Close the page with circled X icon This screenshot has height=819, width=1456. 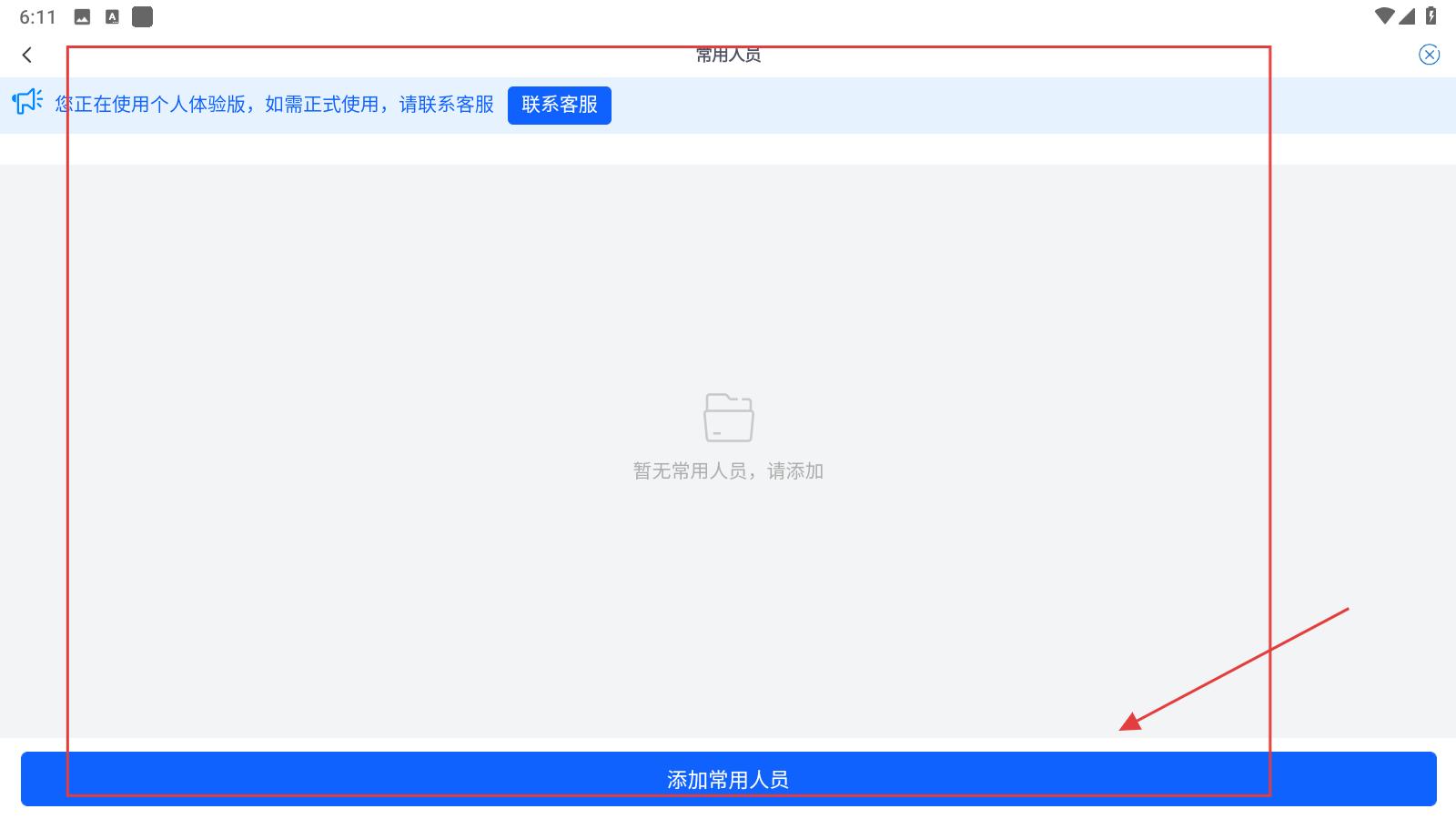click(1429, 56)
